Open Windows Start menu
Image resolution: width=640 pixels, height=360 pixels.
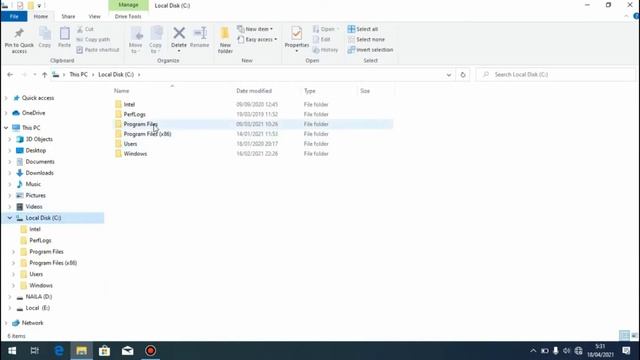pos(12,351)
